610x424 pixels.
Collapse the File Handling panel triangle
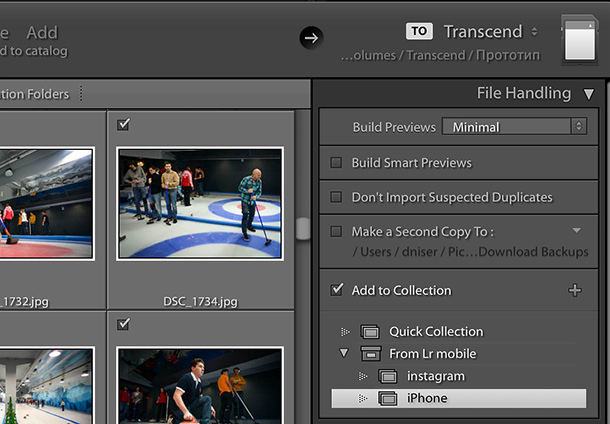point(589,94)
